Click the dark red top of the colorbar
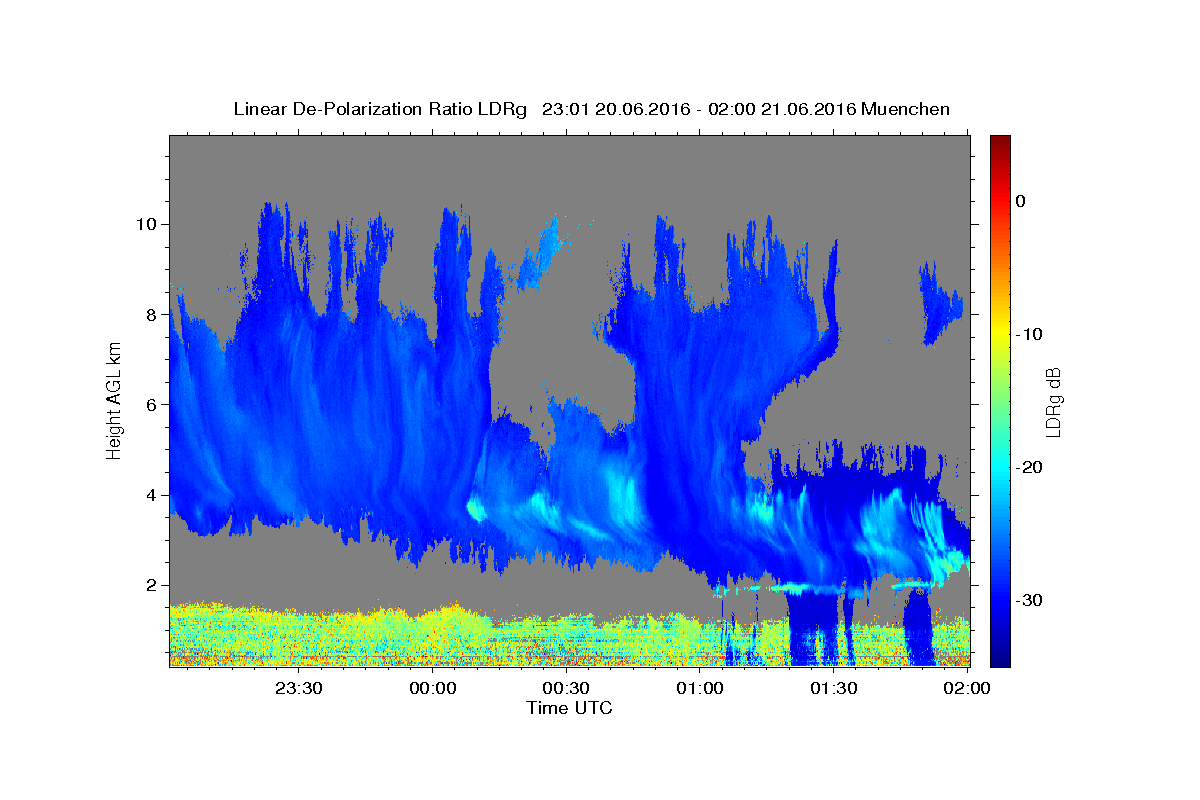The image size is (1200, 800). pyautogui.click(x=1000, y=142)
